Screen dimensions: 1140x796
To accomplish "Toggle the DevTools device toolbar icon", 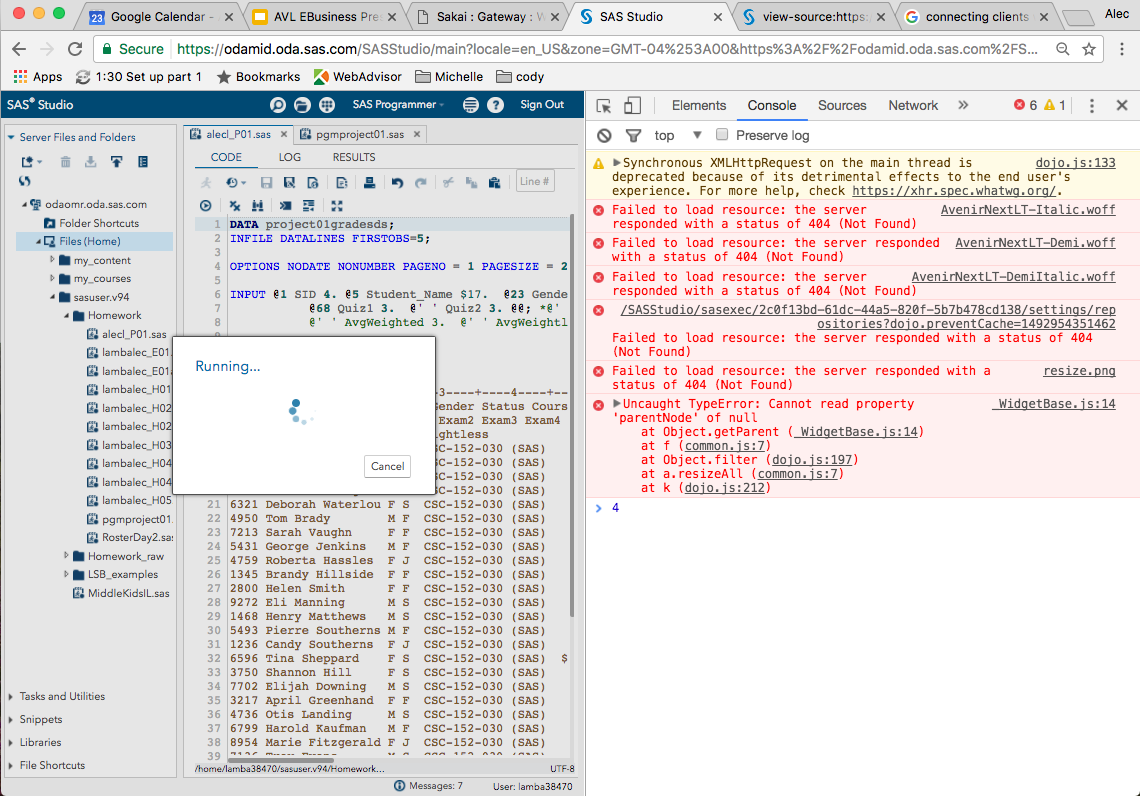I will pyautogui.click(x=632, y=105).
